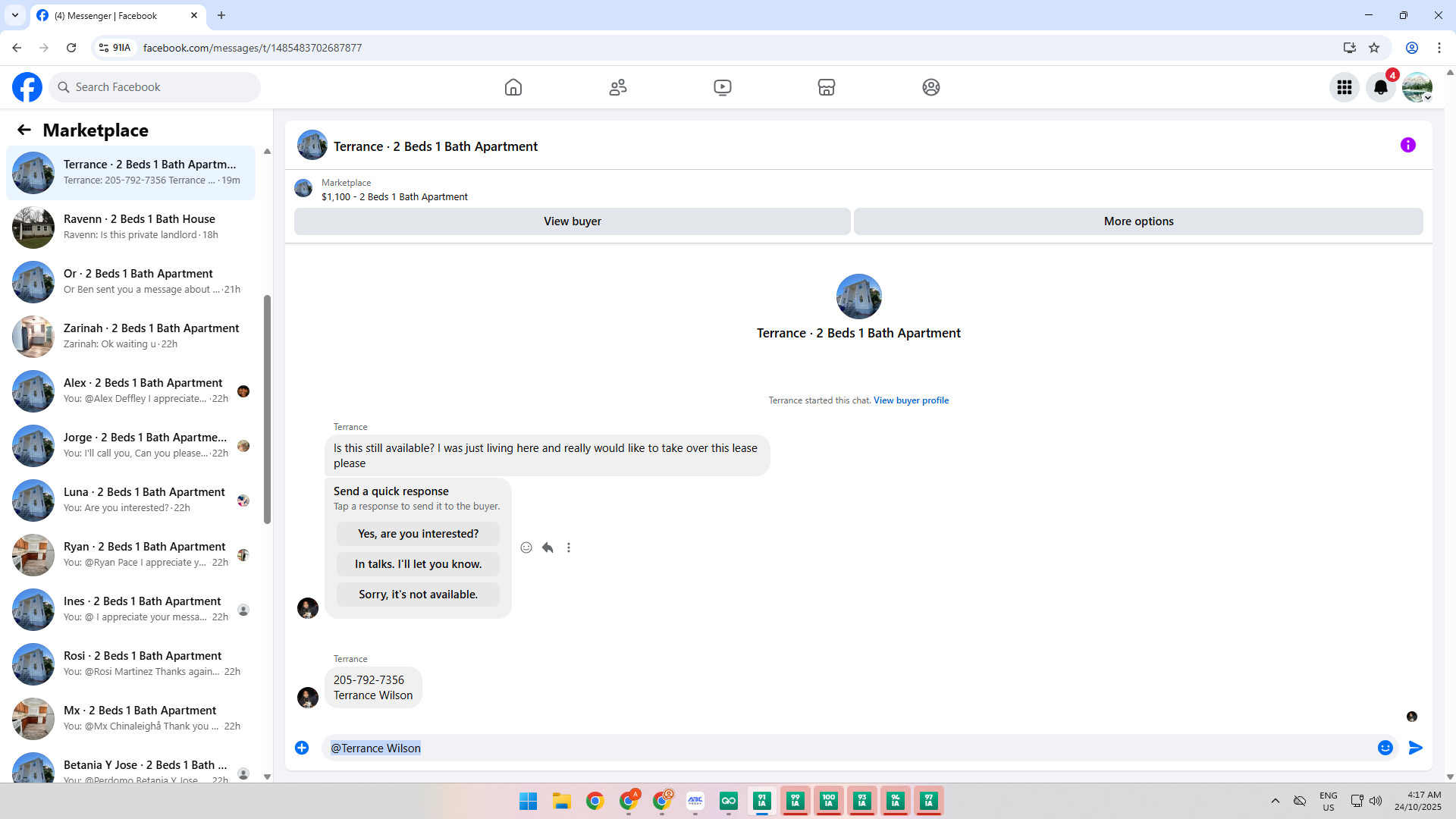Reload the page in Chrome

point(71,48)
